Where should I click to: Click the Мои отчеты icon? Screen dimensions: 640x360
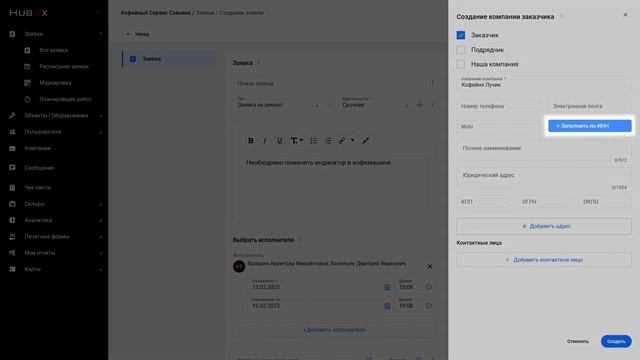(x=12, y=253)
